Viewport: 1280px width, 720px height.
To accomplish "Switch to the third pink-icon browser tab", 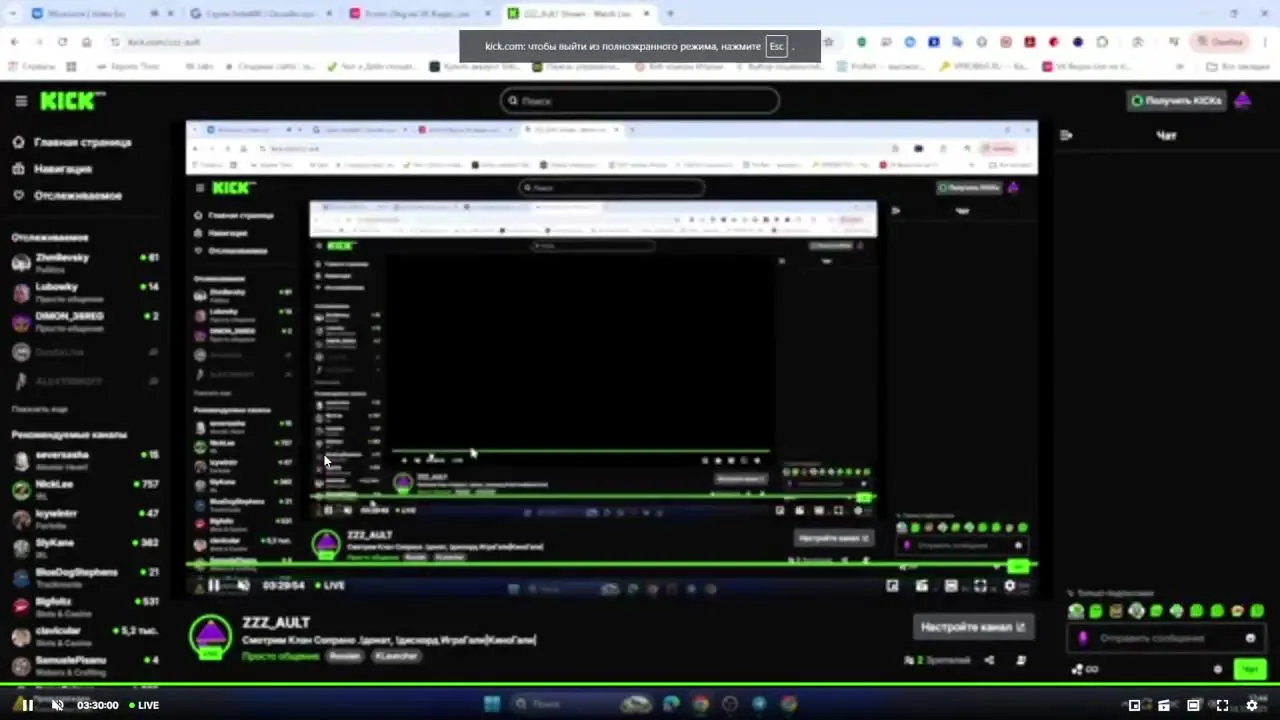I will [418, 14].
